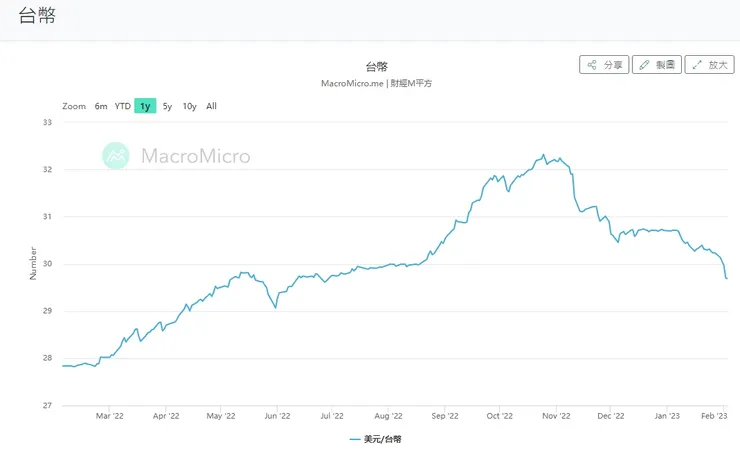740x462 pixels.
Task: Set zoom range to 6m
Action: pos(101,106)
